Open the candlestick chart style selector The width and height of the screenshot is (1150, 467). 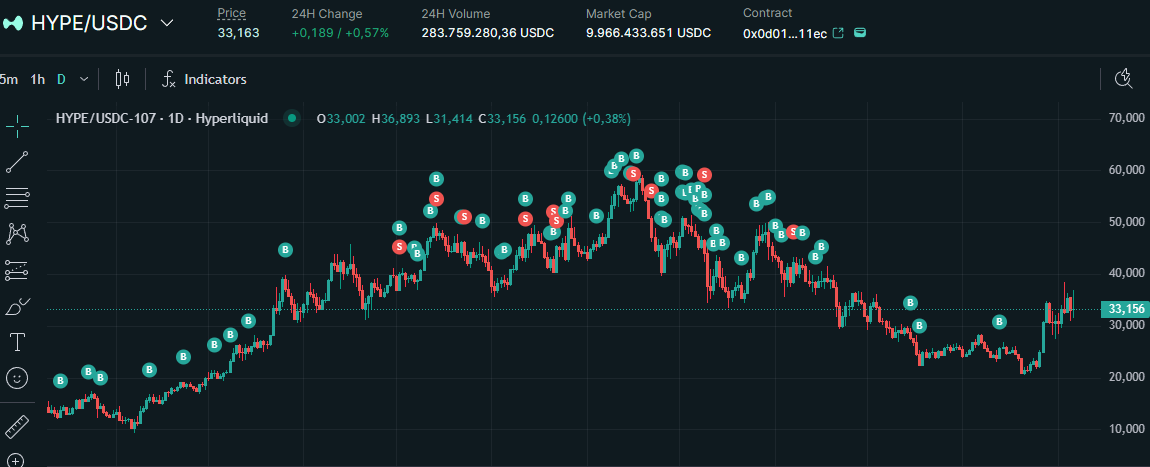point(122,79)
